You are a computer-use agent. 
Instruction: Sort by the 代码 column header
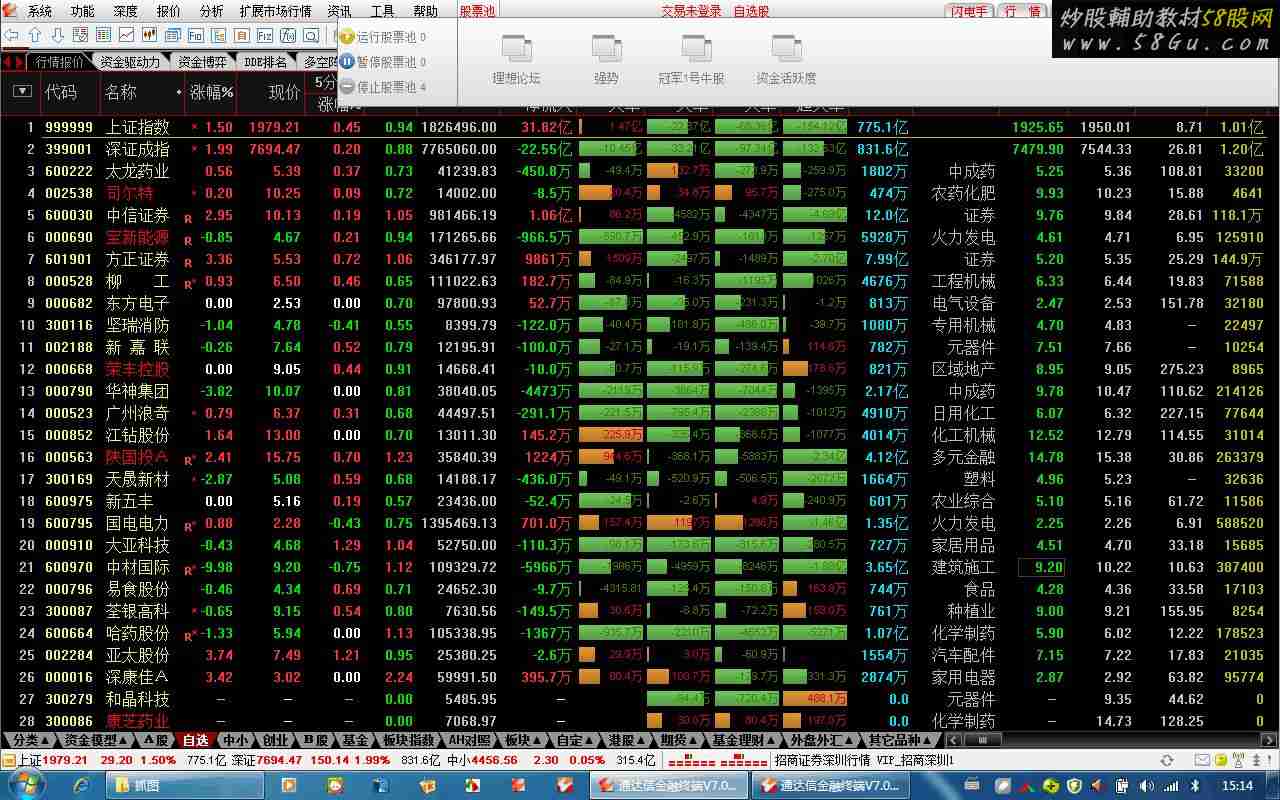60,92
